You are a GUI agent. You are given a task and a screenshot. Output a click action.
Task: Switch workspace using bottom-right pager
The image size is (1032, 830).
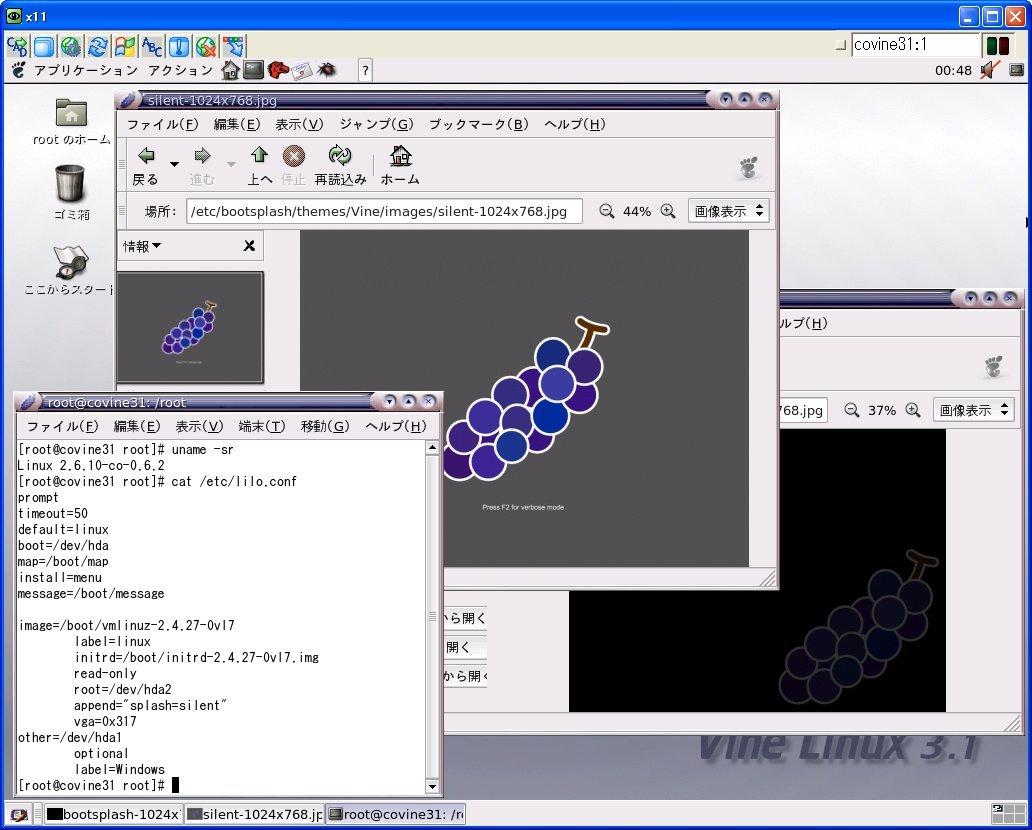[1008, 815]
